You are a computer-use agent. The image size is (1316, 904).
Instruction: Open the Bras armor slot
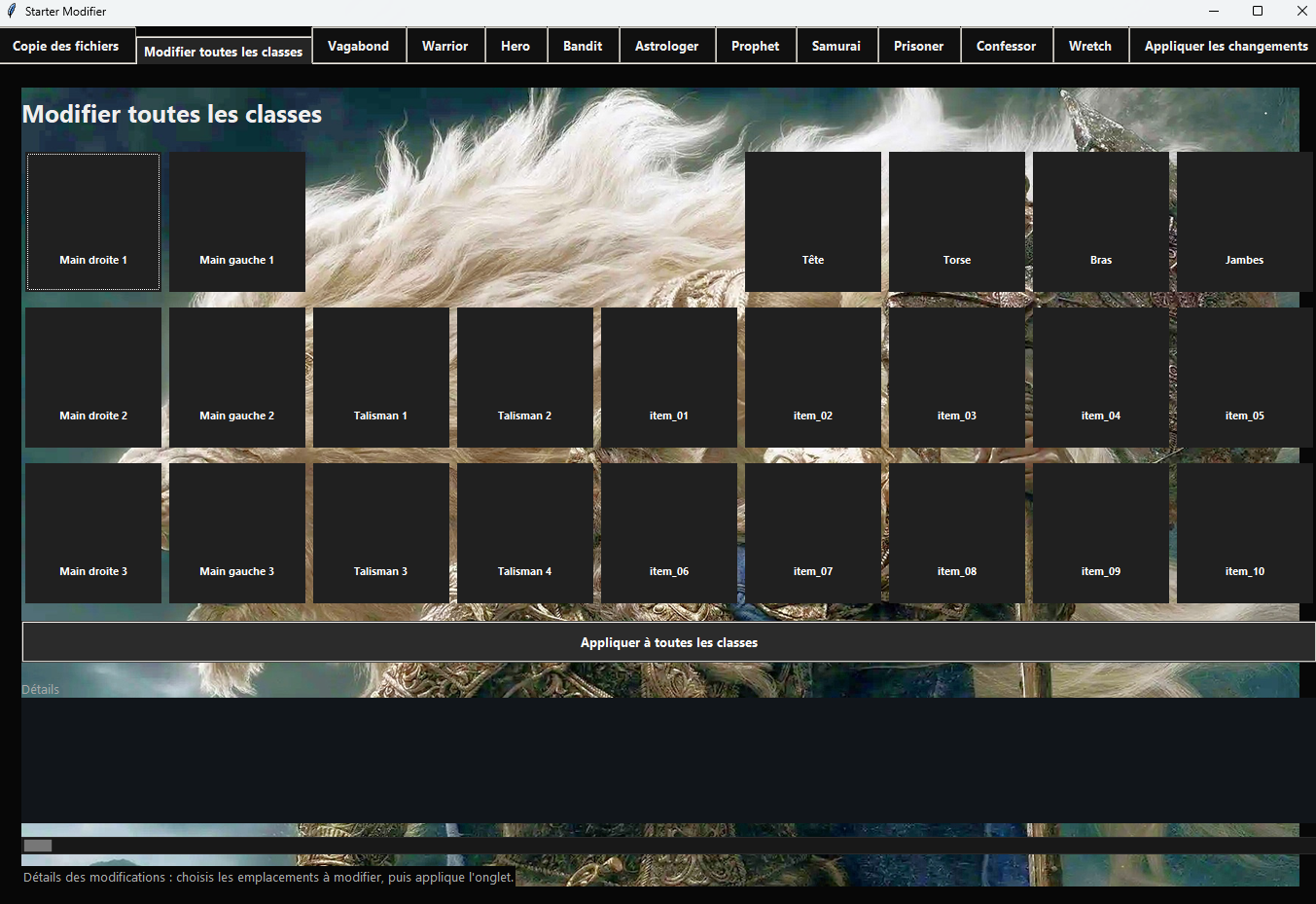pyautogui.click(x=1101, y=222)
